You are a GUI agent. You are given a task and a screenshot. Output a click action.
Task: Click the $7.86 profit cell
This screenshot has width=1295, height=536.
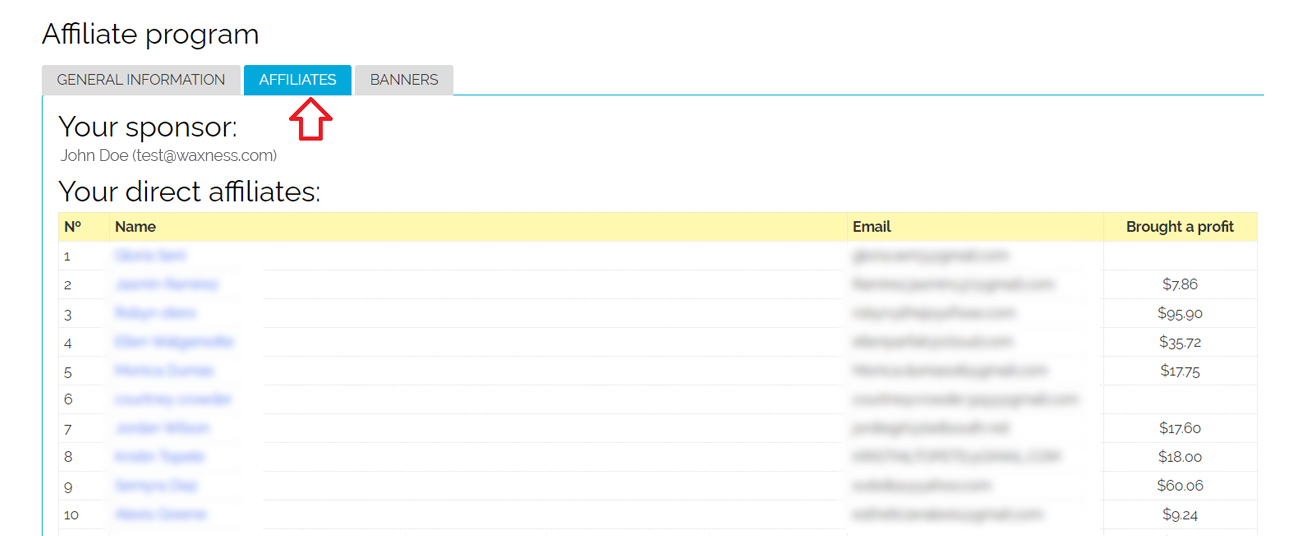point(1179,285)
